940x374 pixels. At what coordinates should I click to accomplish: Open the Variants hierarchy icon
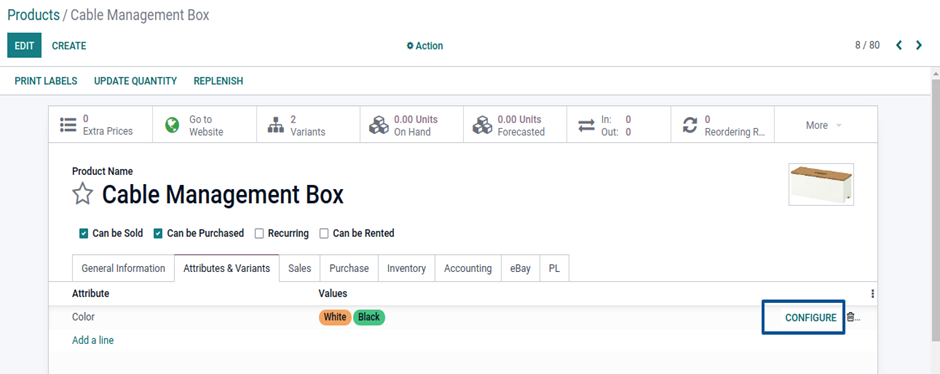tap(275, 125)
